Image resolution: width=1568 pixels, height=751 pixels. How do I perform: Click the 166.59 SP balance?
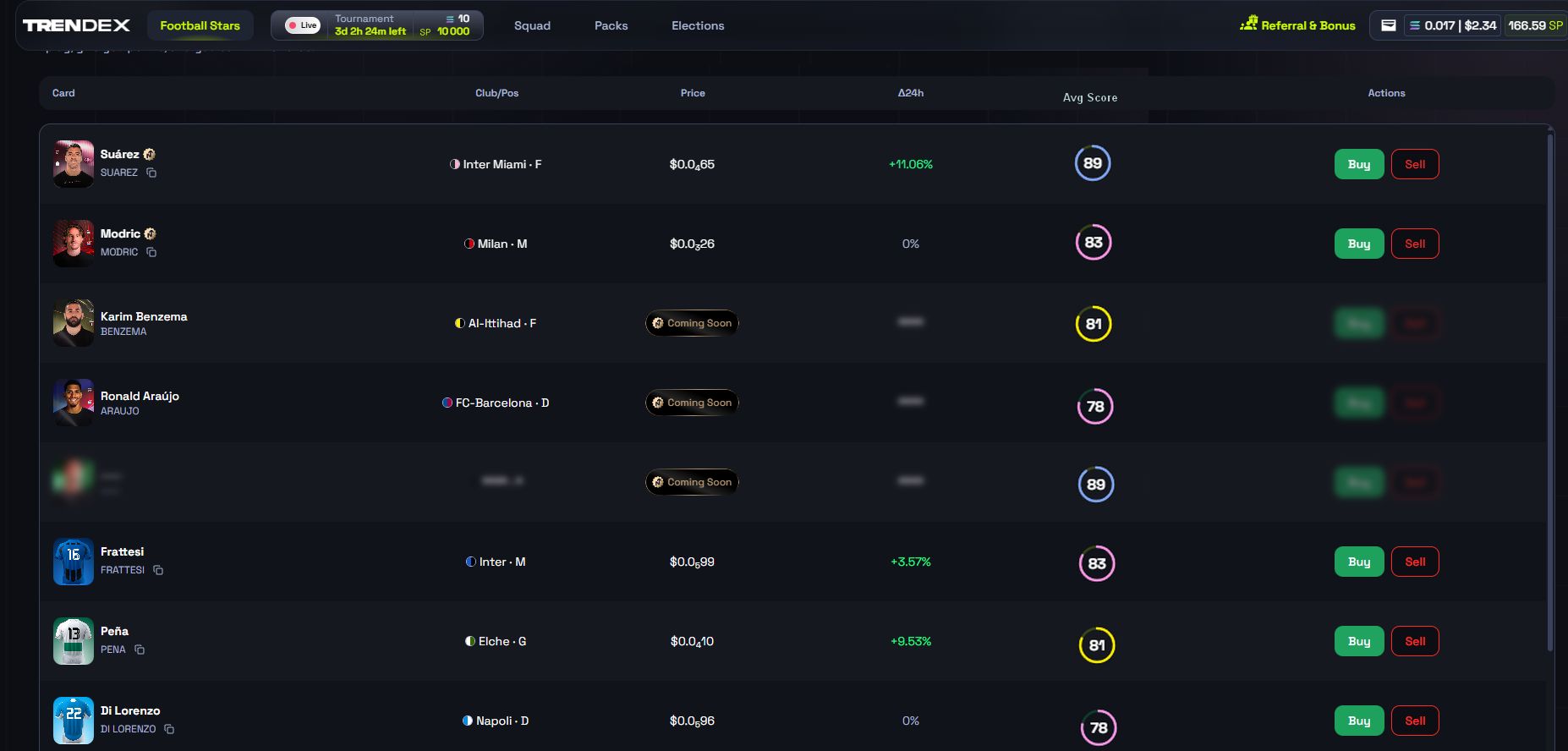point(1535,25)
